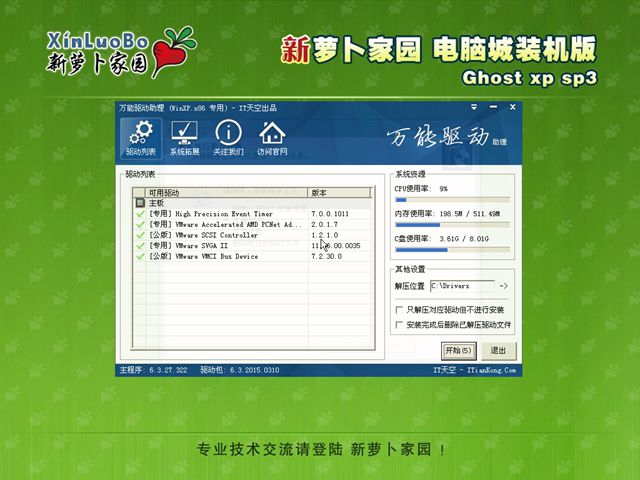Select version 1.2.1.0 cell

coord(324,235)
